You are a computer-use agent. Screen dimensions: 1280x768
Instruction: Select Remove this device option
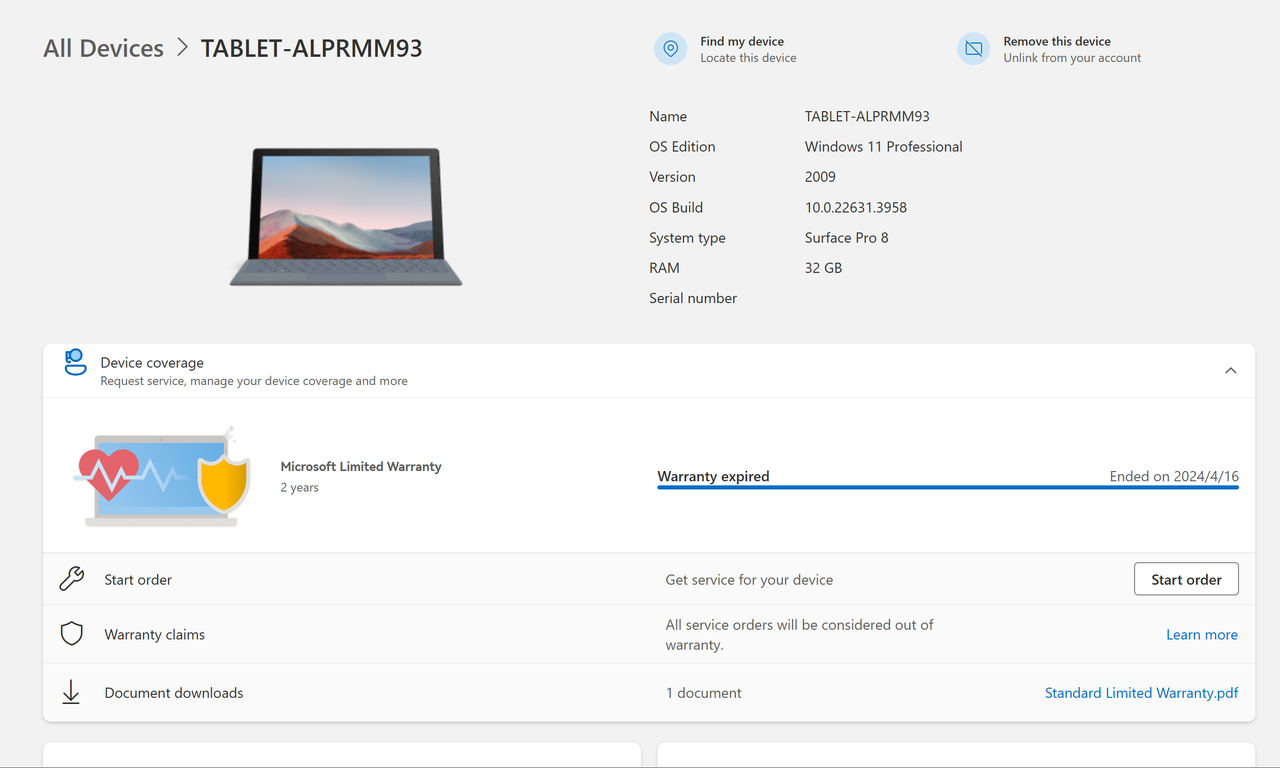(1057, 41)
